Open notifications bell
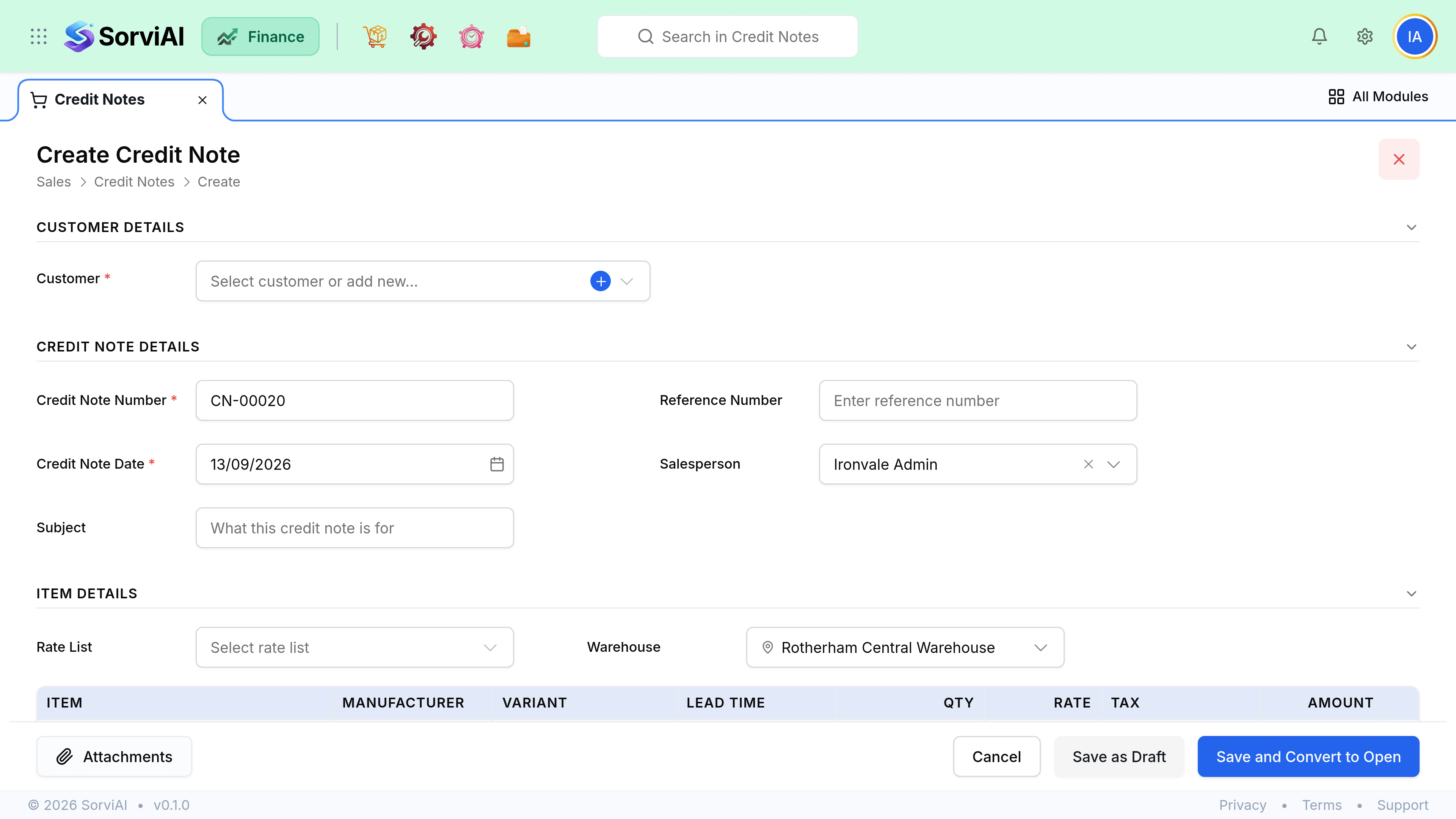This screenshot has height=819, width=1456. coord(1319,37)
